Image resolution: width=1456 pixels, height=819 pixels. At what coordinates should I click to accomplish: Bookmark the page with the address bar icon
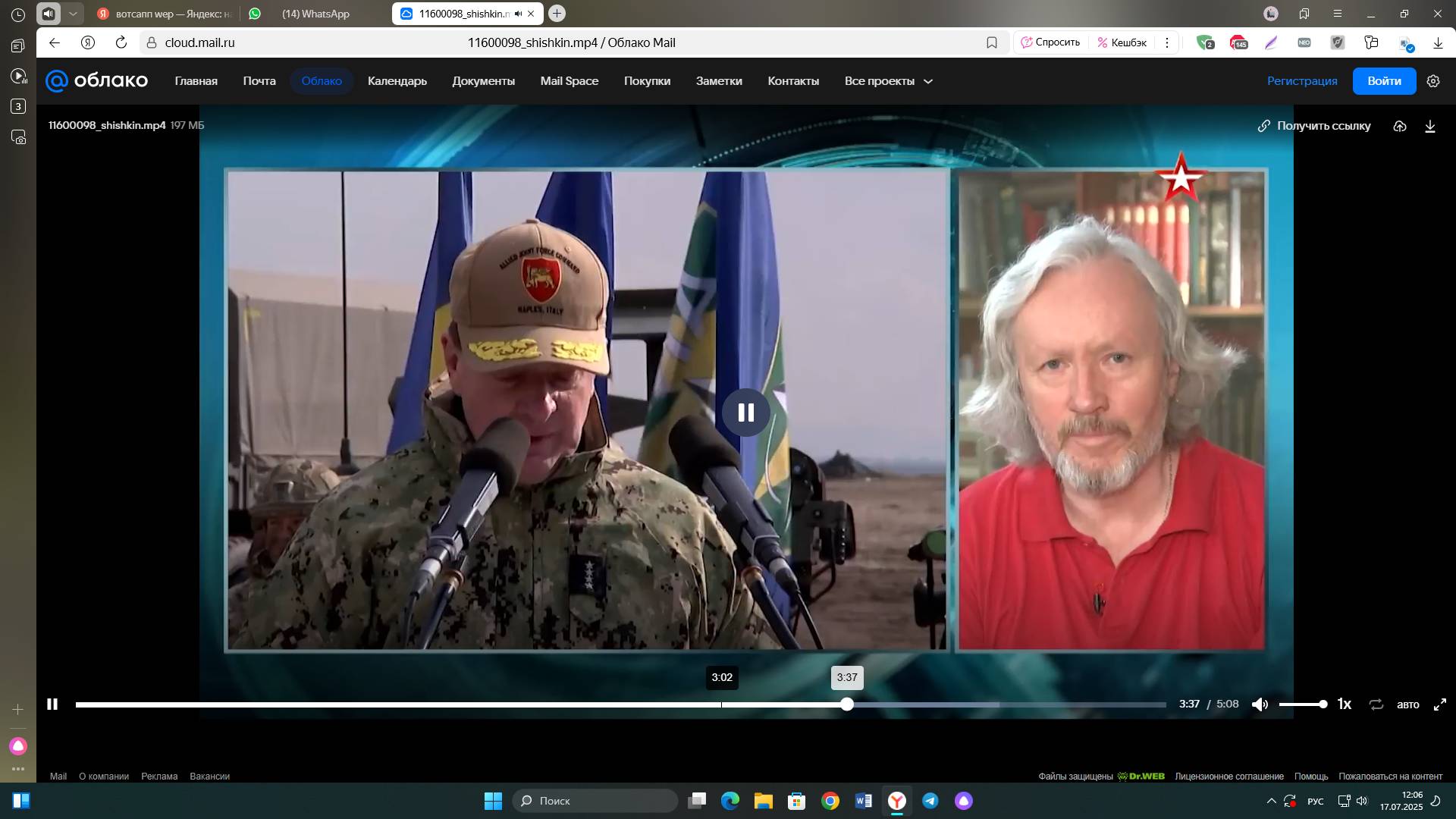(991, 42)
